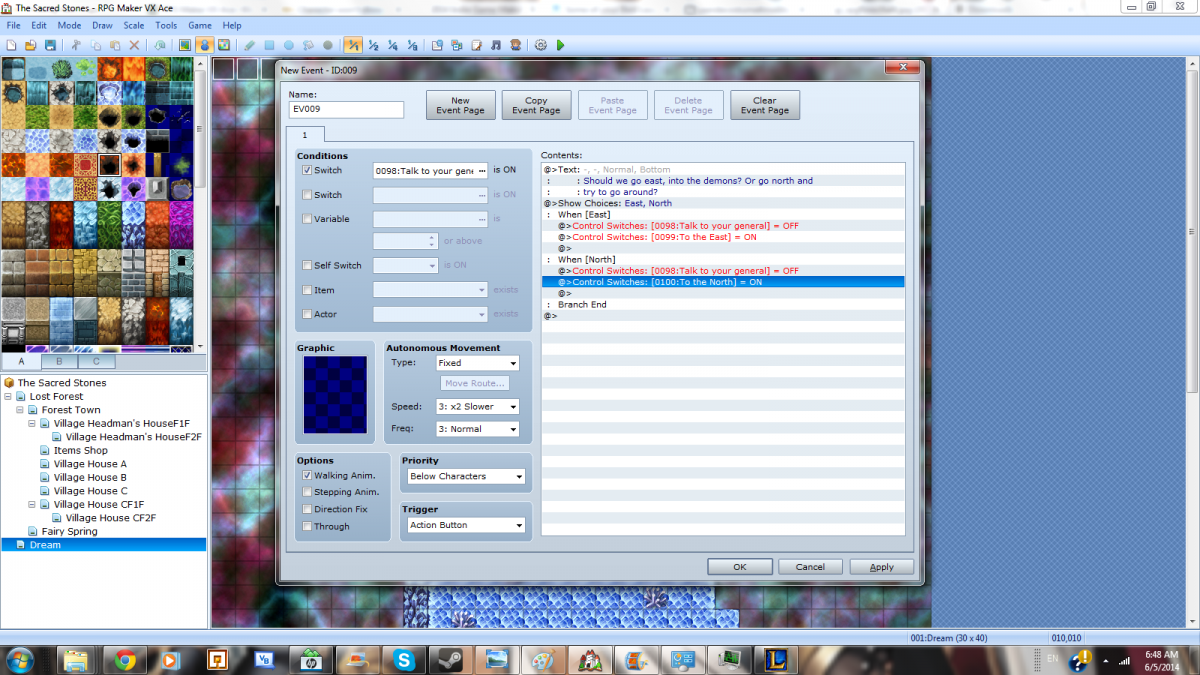Expand the Speed x2 Slower dropdown
The height and width of the screenshot is (675, 1200).
click(x=478, y=407)
